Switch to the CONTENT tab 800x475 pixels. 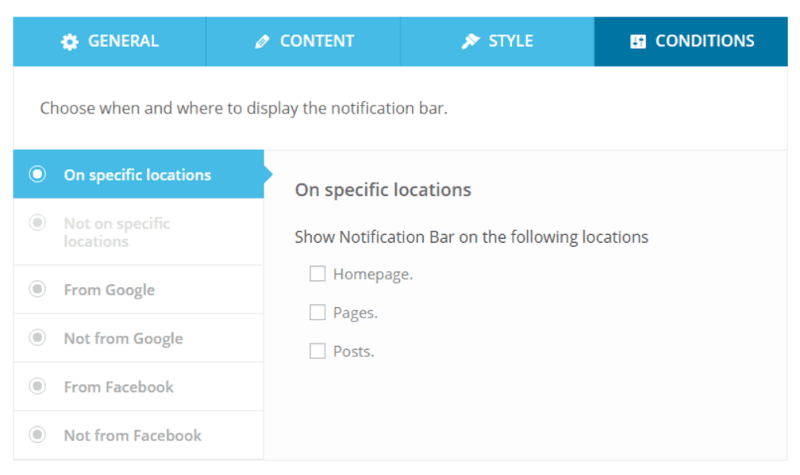[x=304, y=41]
